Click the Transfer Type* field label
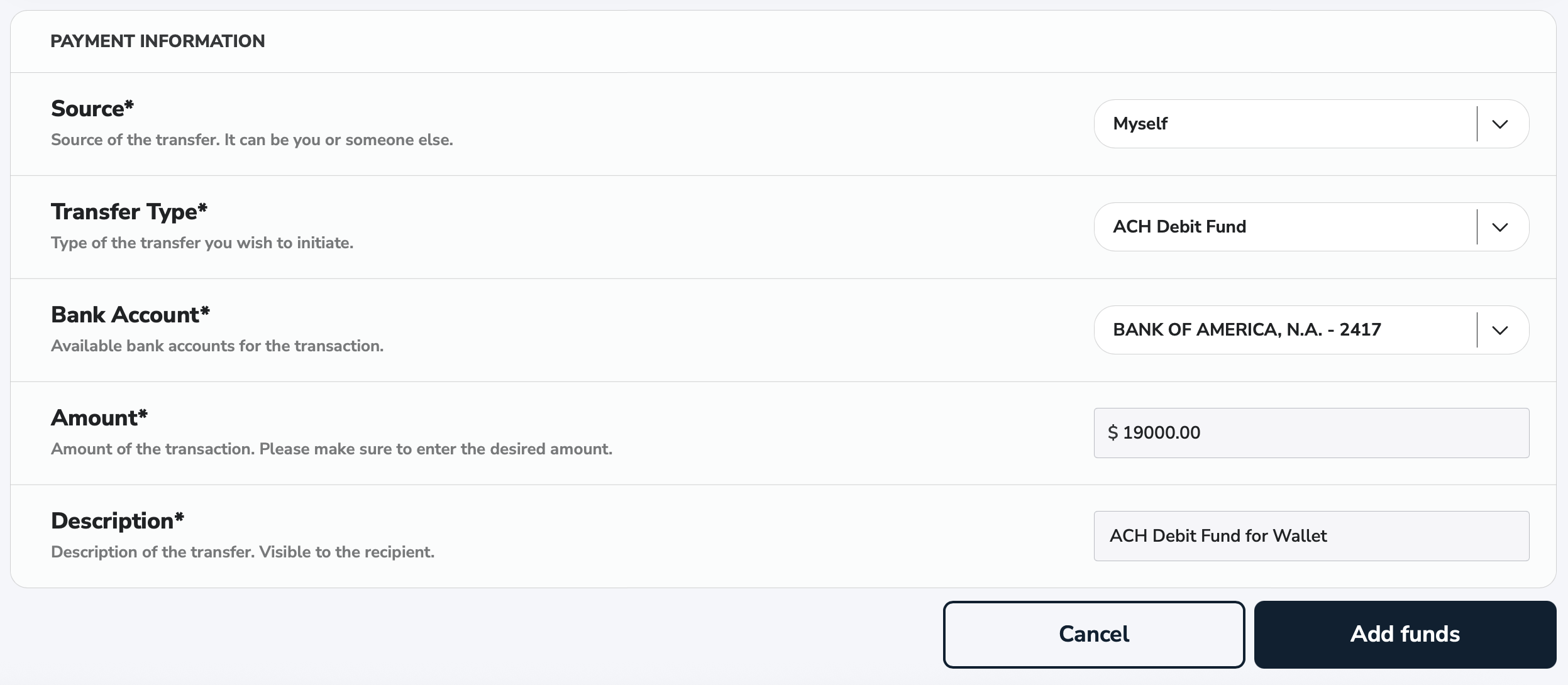1568x685 pixels. [128, 212]
